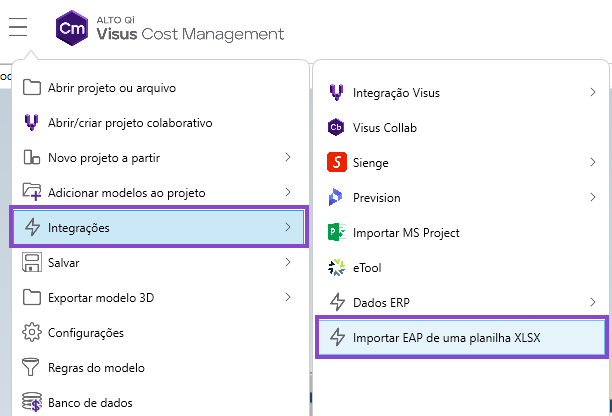Expand the Exportar modelo 3D submenu arrow
612x416 pixels.
click(287, 297)
